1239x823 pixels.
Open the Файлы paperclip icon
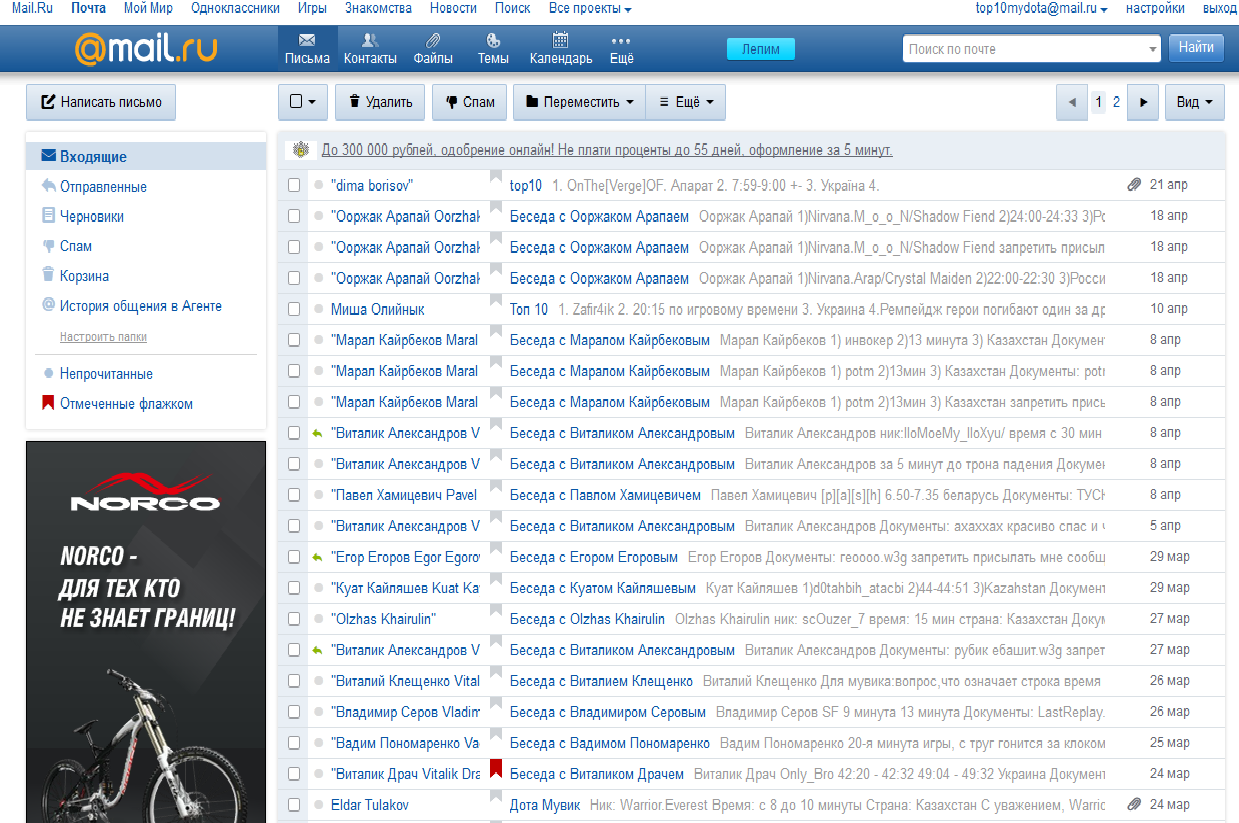433,40
